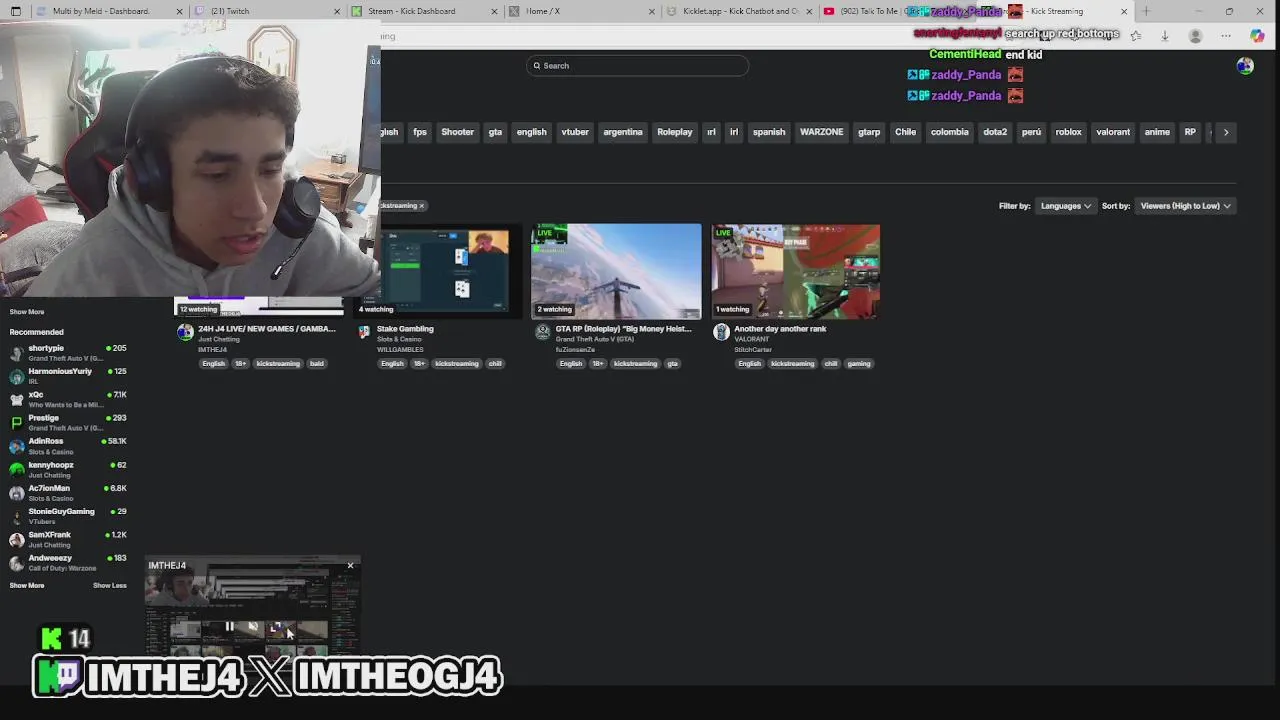Open xQc's avatar icon in sidebar

point(17,399)
